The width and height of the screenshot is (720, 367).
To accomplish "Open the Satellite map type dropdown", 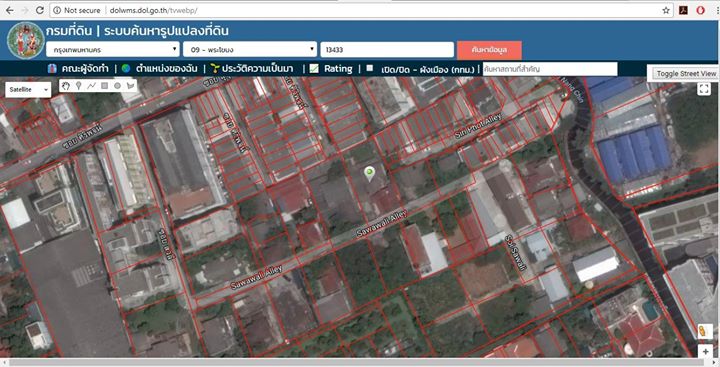I will (x=28, y=90).
